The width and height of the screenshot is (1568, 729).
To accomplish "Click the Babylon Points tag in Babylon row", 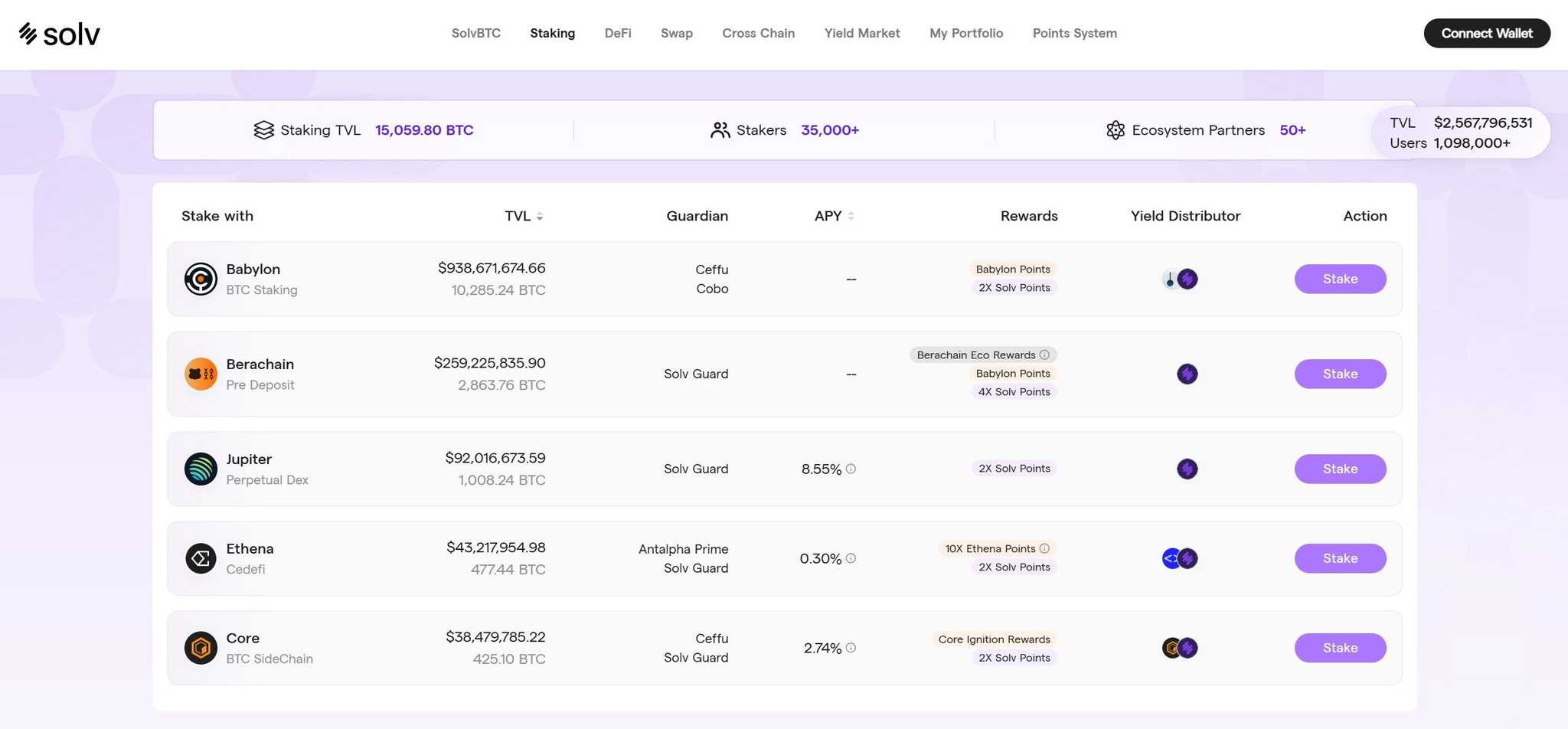I will tap(1013, 269).
